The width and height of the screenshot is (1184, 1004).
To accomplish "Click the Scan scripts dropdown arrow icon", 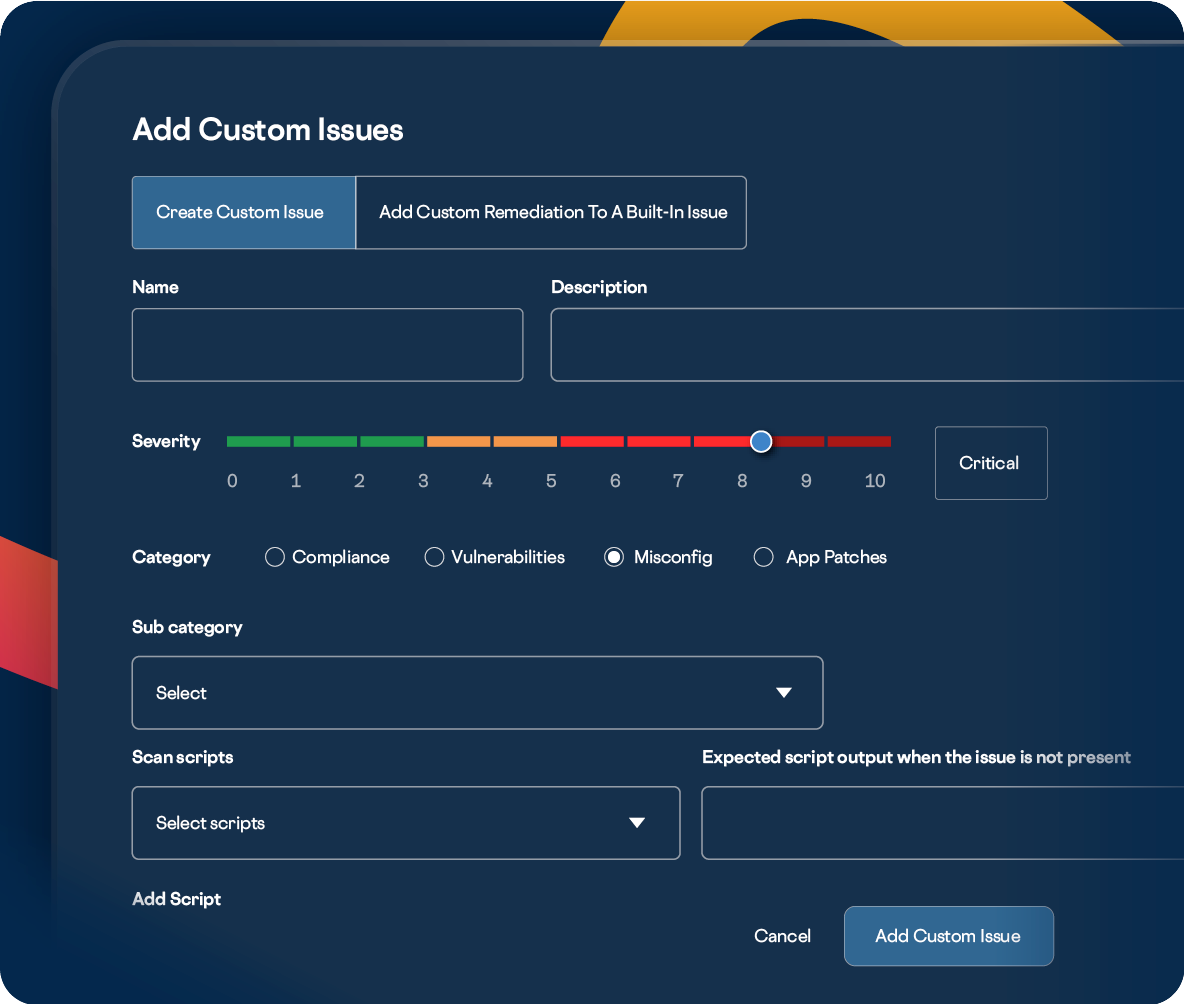I will pyautogui.click(x=637, y=823).
